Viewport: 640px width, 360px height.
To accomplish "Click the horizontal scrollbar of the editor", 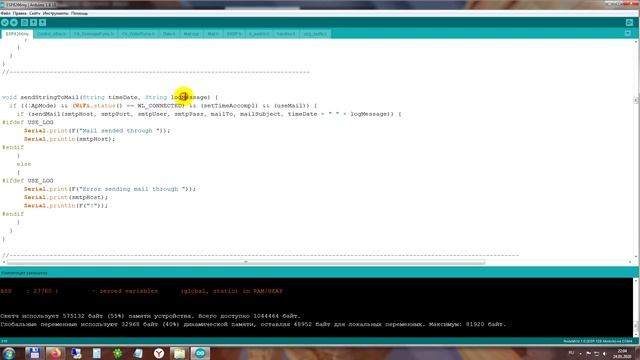I will pos(246,262).
